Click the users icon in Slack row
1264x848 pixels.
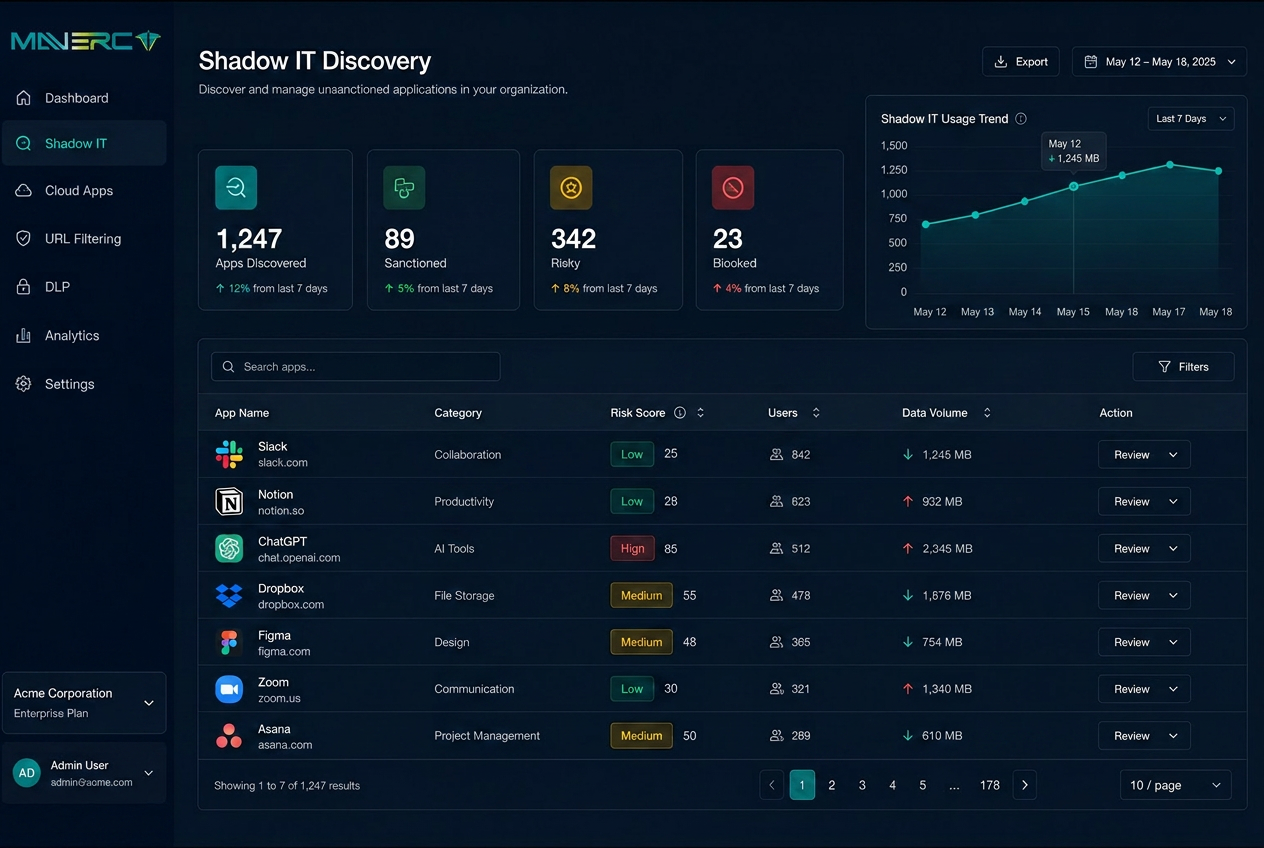click(x=776, y=454)
